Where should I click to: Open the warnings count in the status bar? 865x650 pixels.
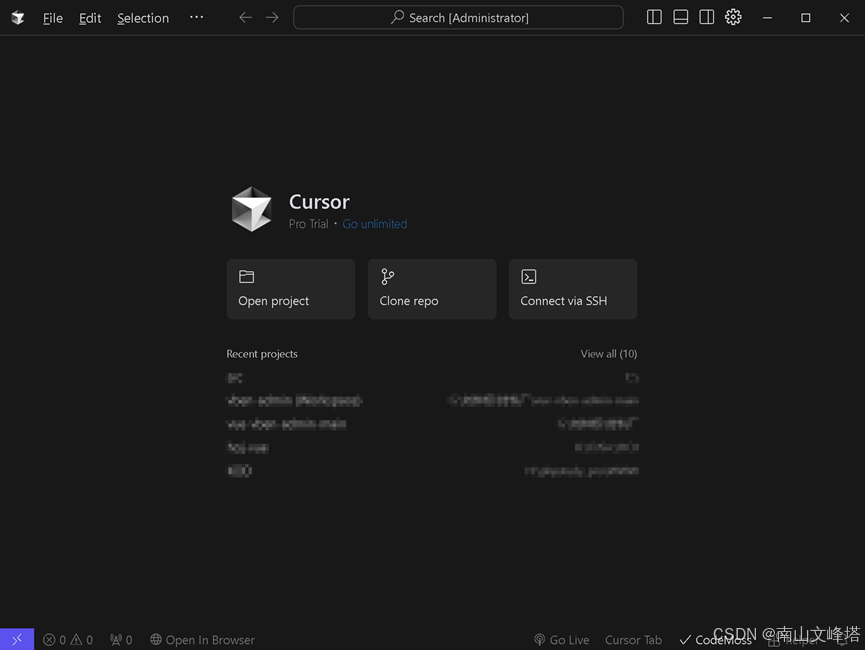point(82,640)
